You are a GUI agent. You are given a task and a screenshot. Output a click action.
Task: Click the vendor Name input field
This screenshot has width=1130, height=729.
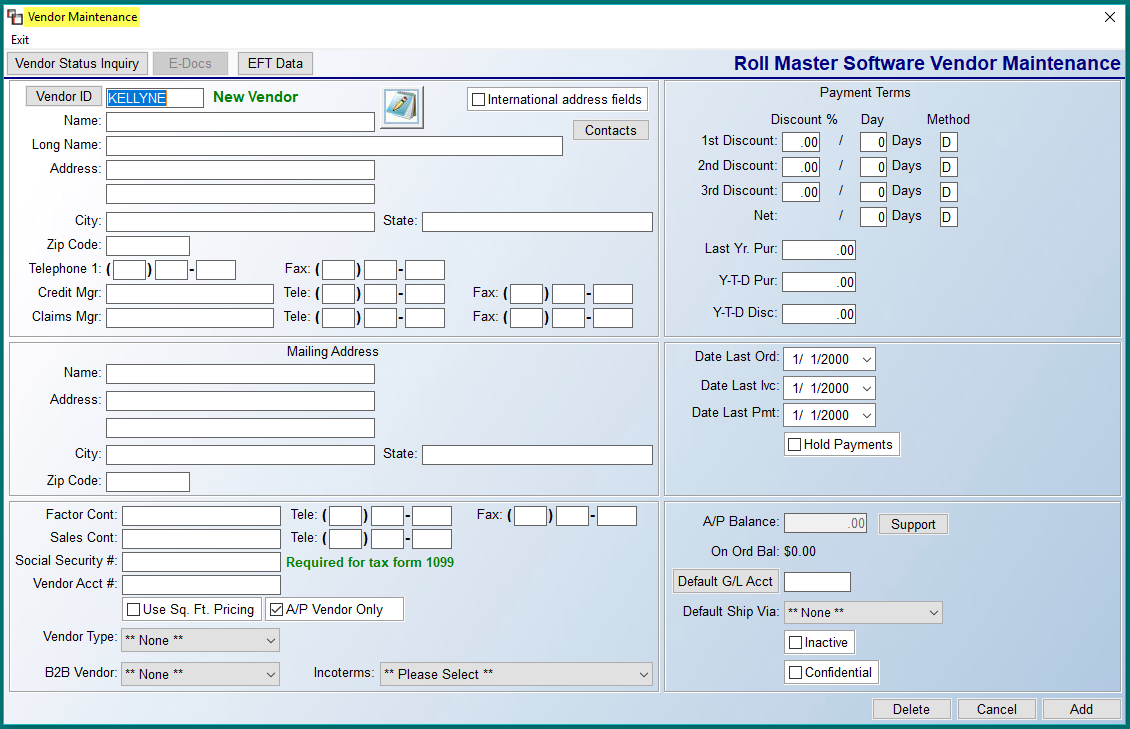241,122
